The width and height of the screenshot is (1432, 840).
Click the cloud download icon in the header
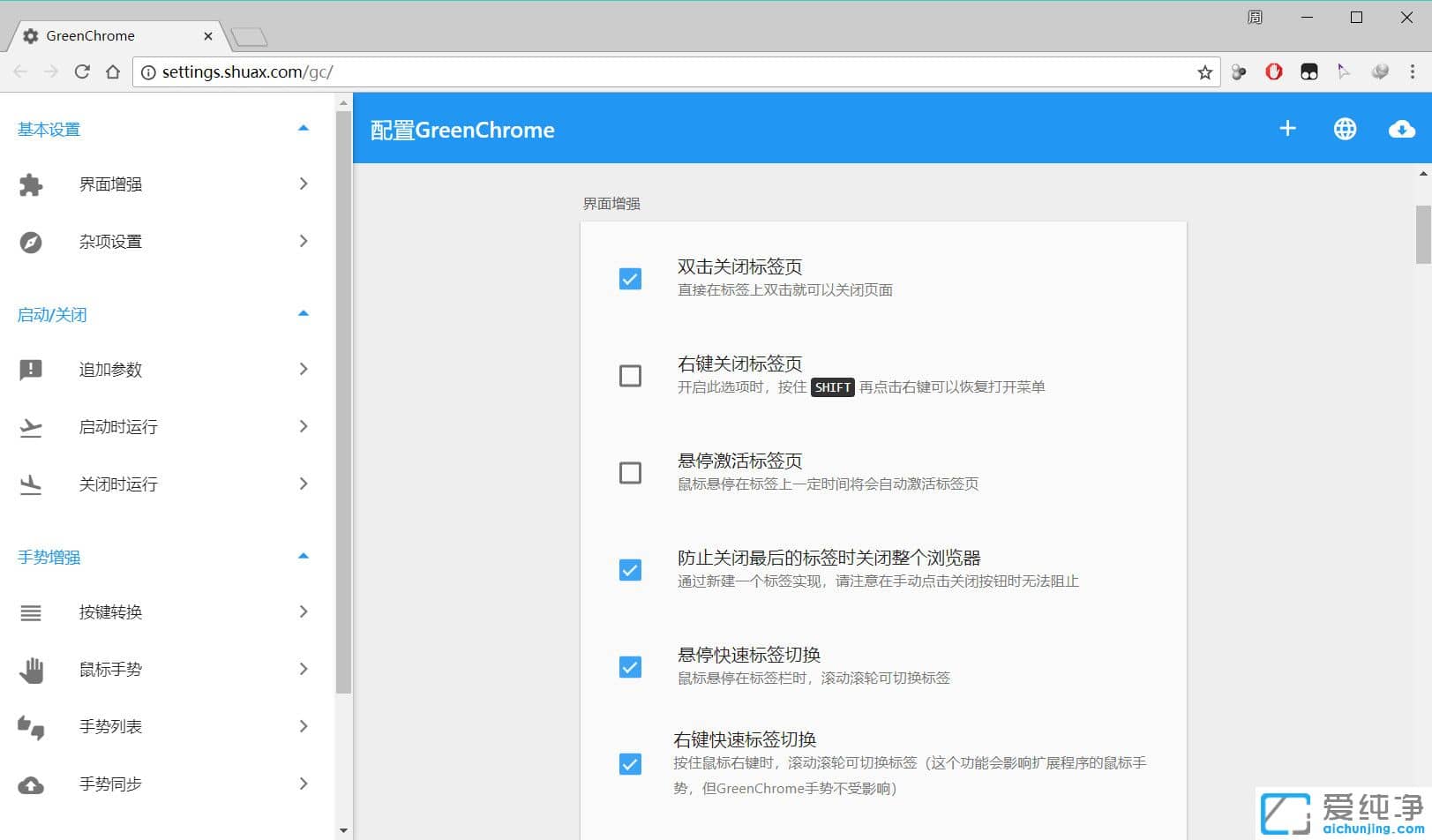tap(1402, 129)
